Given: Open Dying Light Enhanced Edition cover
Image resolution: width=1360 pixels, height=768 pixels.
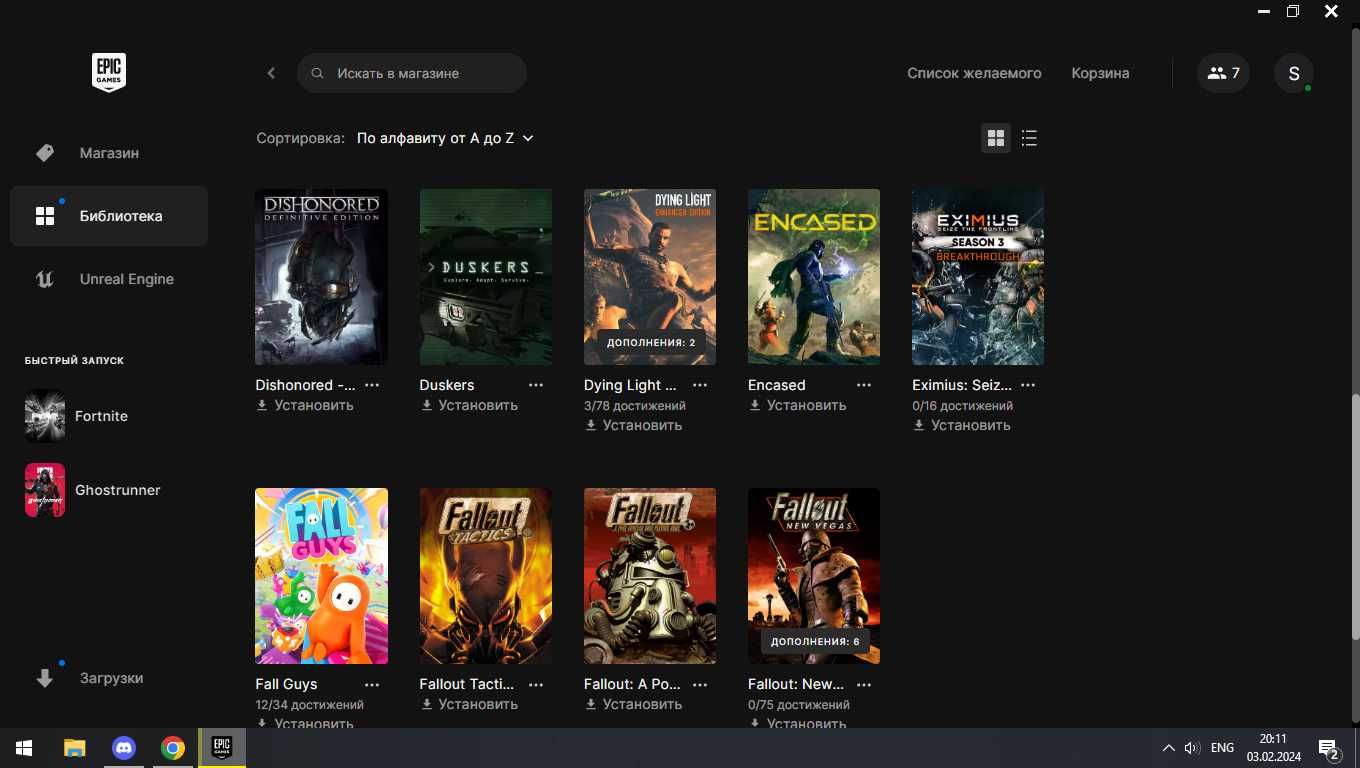Looking at the screenshot, I should coord(649,277).
